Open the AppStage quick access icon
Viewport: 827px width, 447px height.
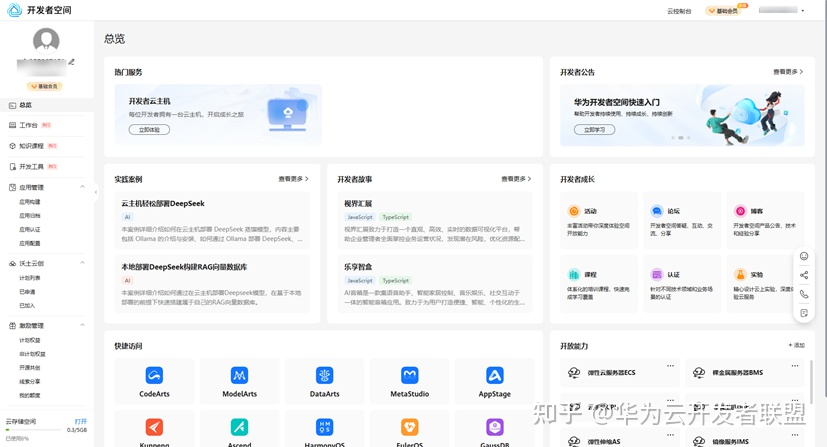click(495, 375)
